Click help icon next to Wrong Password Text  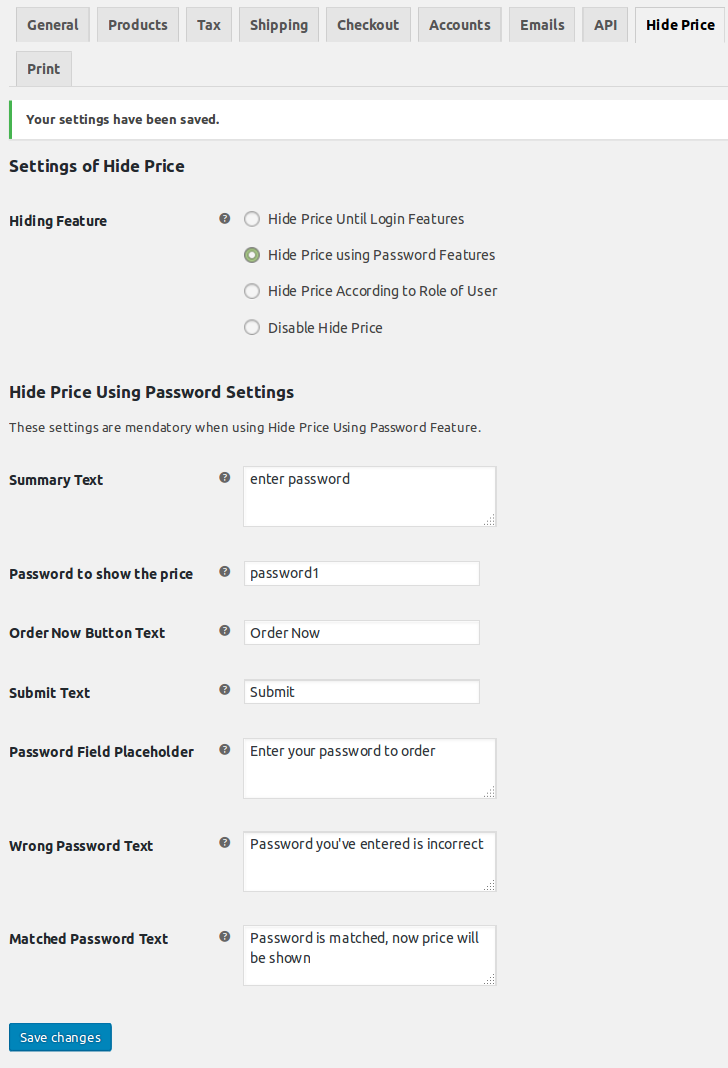tap(225, 843)
